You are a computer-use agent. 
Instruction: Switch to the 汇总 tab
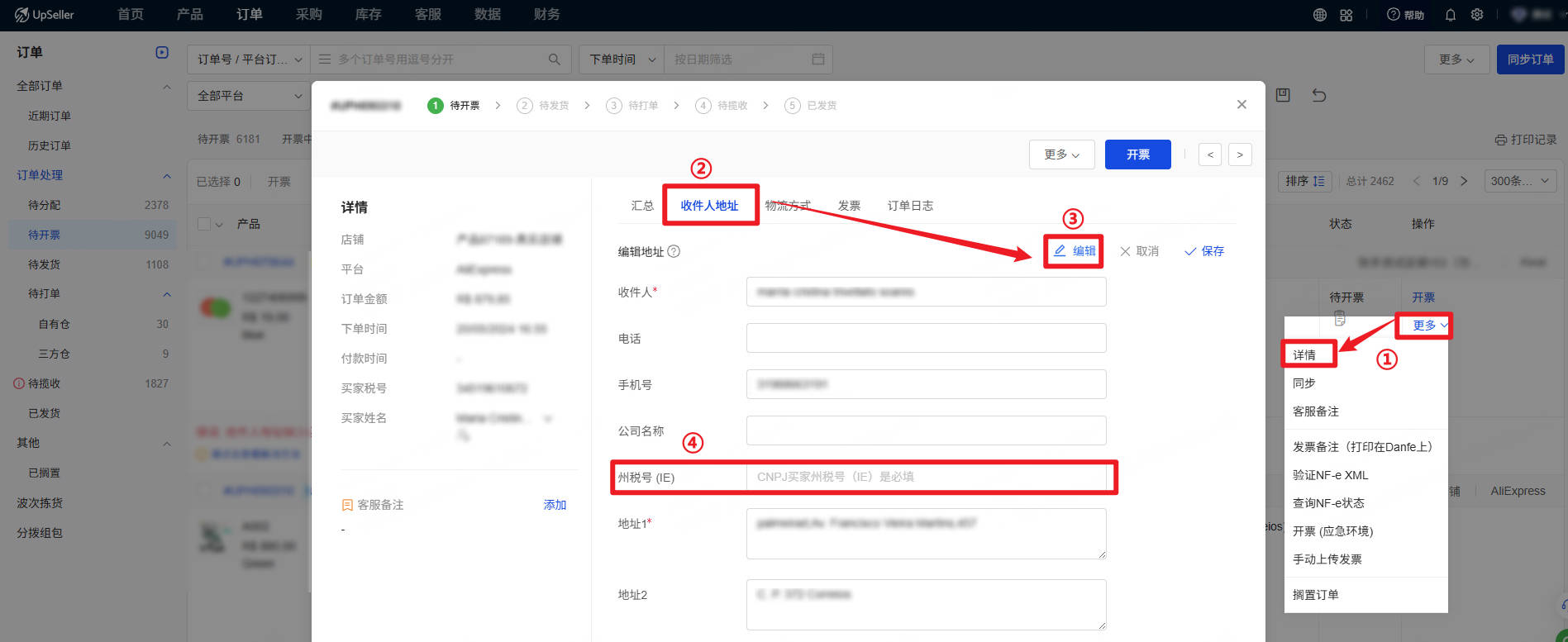coord(642,206)
